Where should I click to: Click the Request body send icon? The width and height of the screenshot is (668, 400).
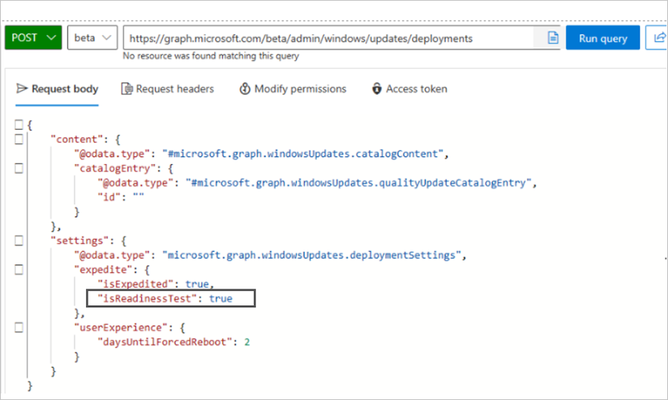click(x=21, y=89)
